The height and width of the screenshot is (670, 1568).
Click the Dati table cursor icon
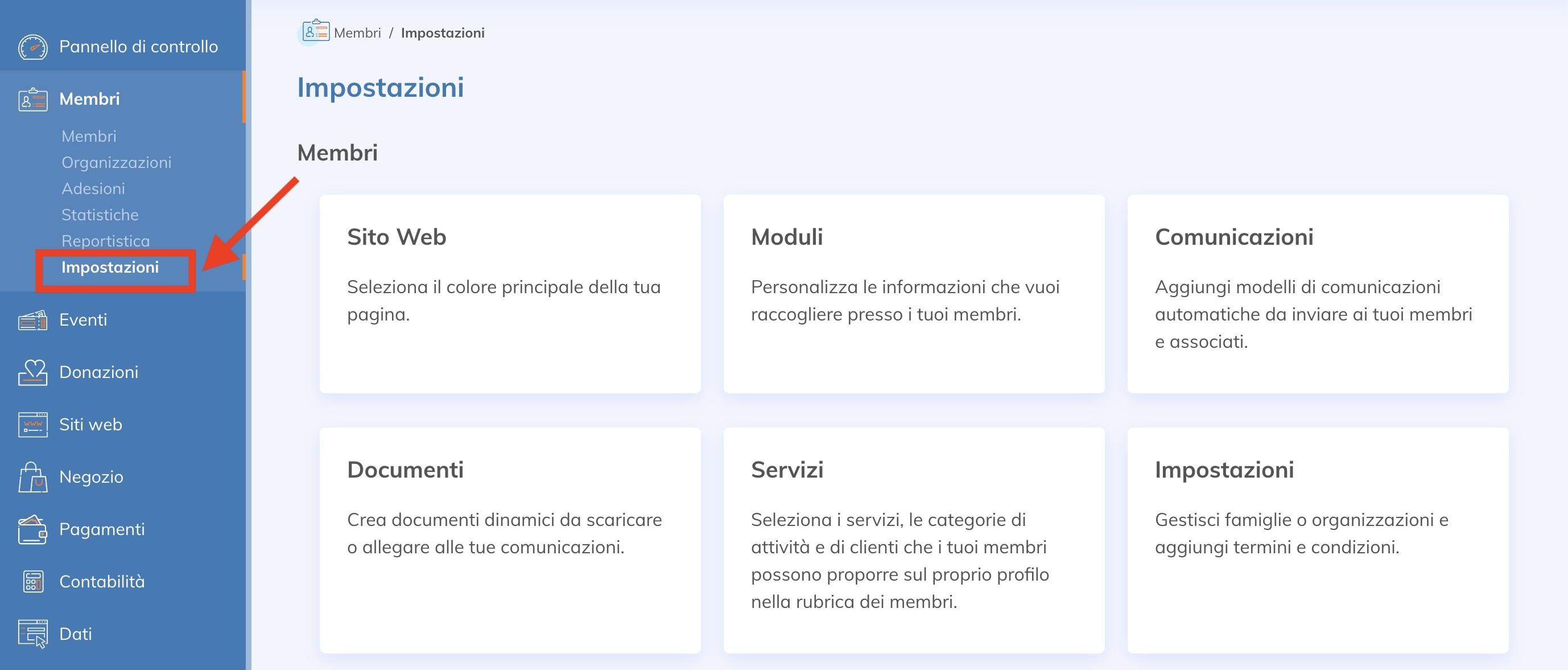coord(32,634)
